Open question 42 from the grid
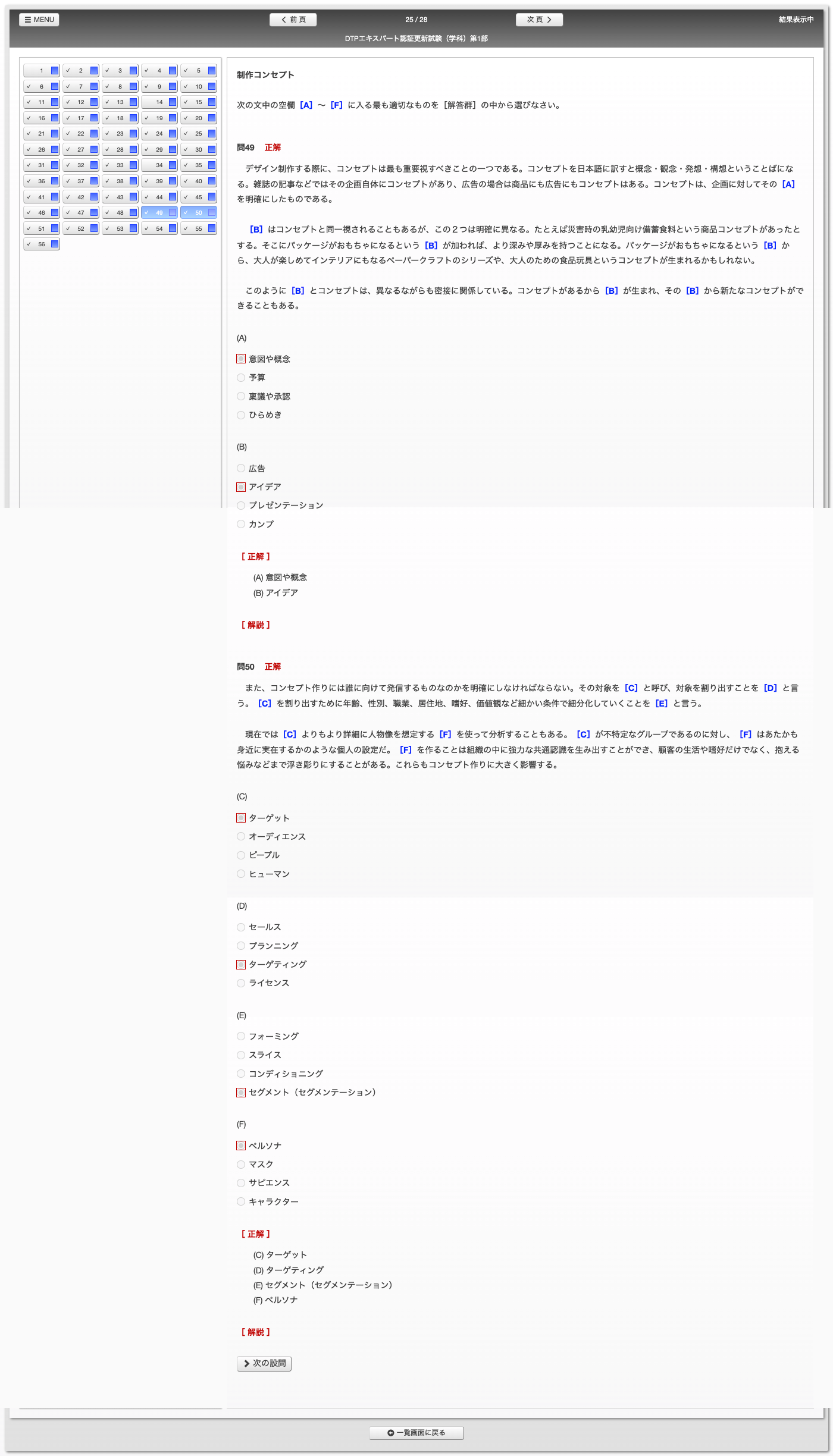The height and width of the screenshot is (1456, 833). tap(77, 197)
